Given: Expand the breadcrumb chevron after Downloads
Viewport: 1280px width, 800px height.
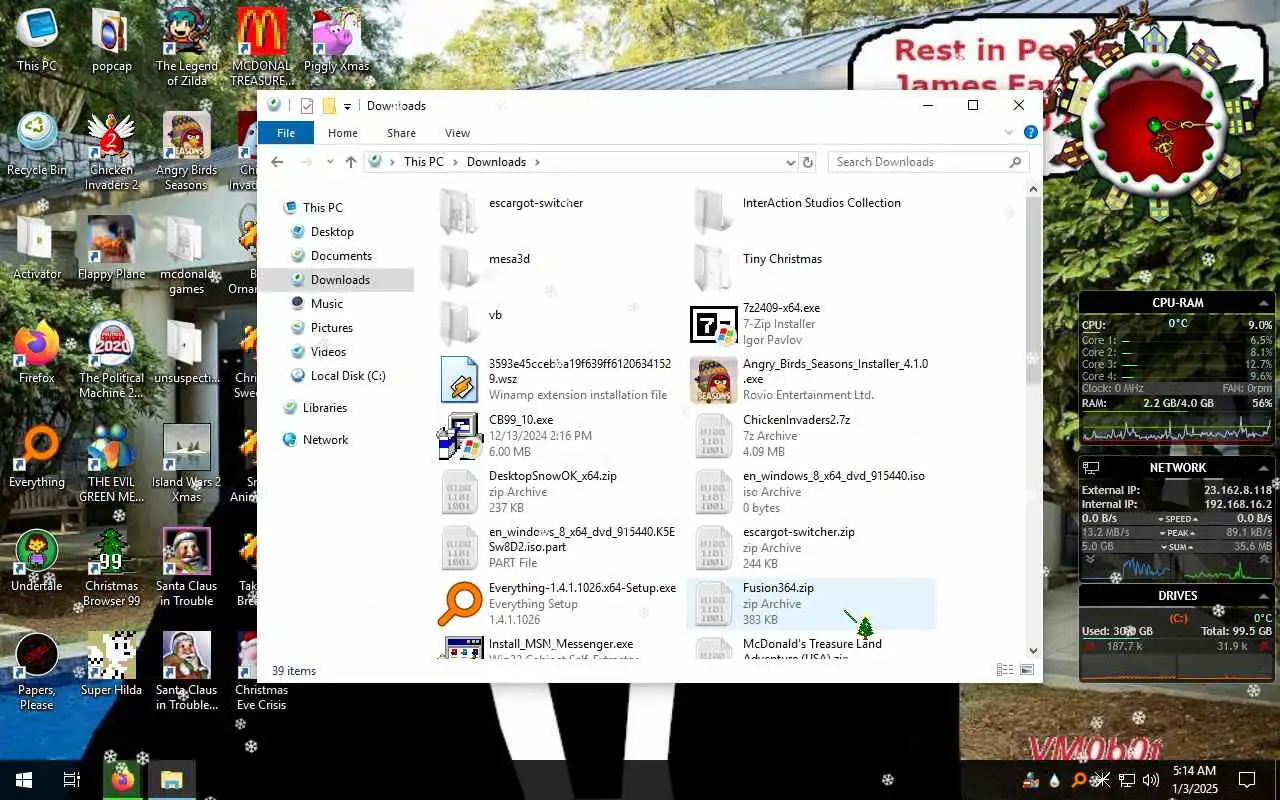Looking at the screenshot, I should coord(537,162).
